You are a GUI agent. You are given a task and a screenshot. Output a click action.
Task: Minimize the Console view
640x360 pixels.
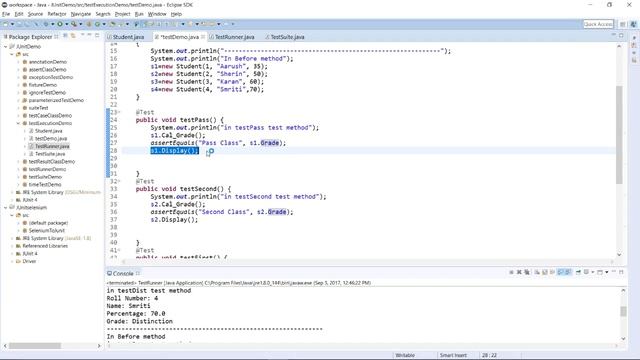(x=613, y=272)
